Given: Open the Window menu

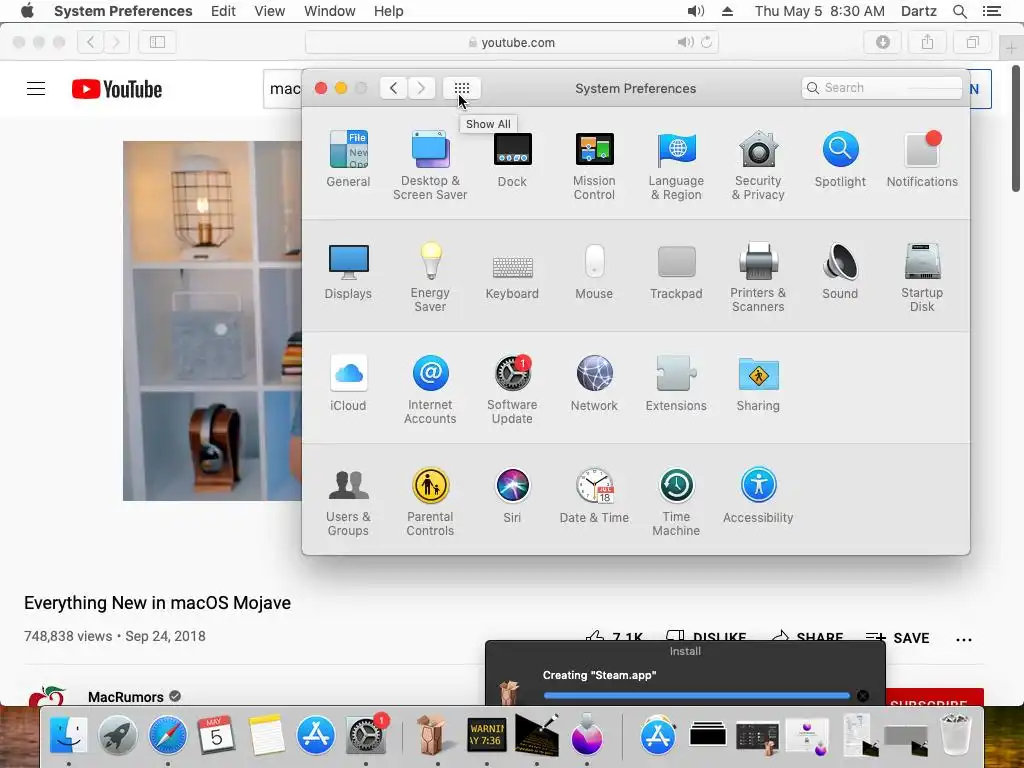Looking at the screenshot, I should (x=329, y=11).
